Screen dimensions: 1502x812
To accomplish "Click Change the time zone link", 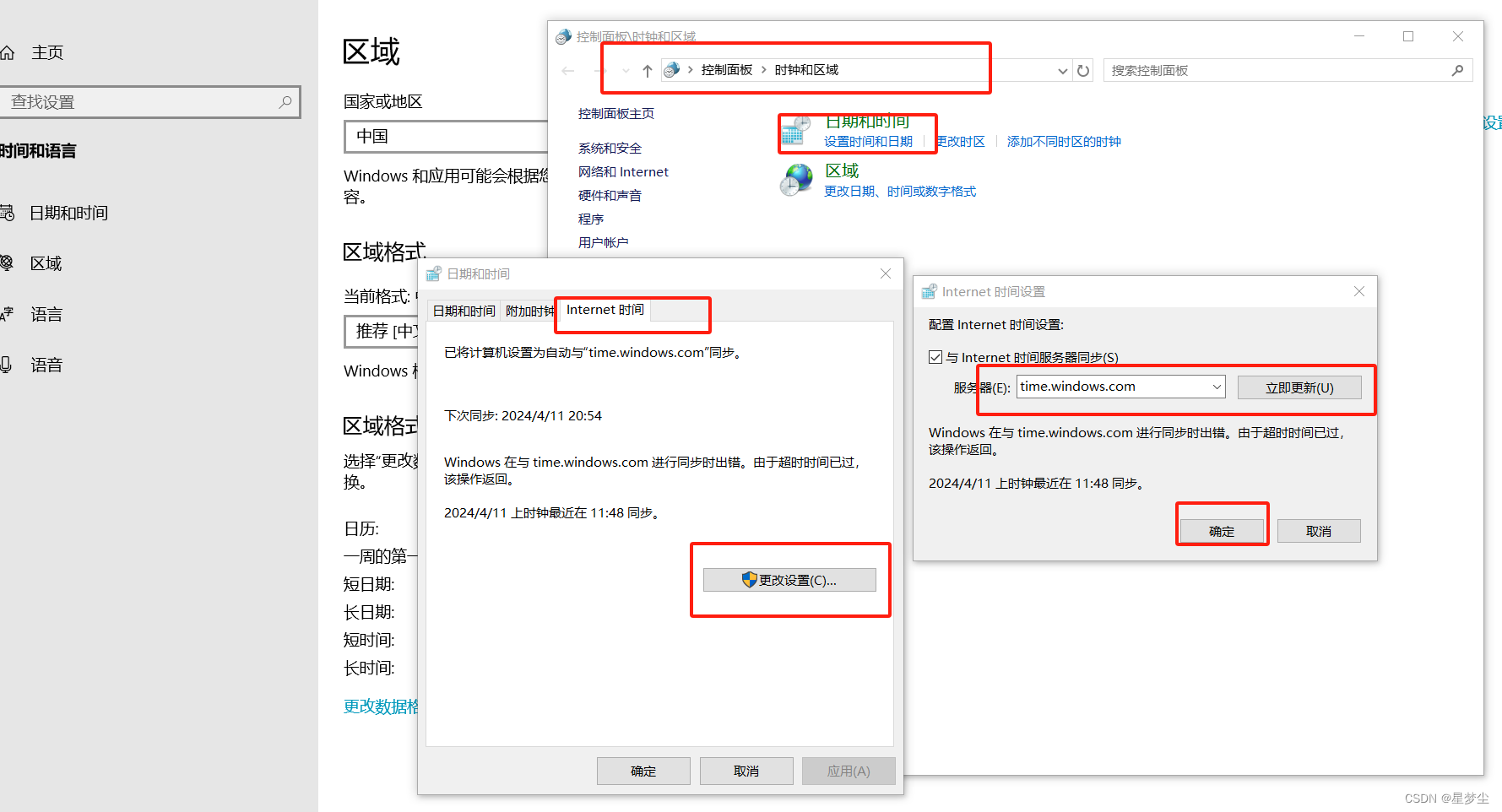I will 961,142.
